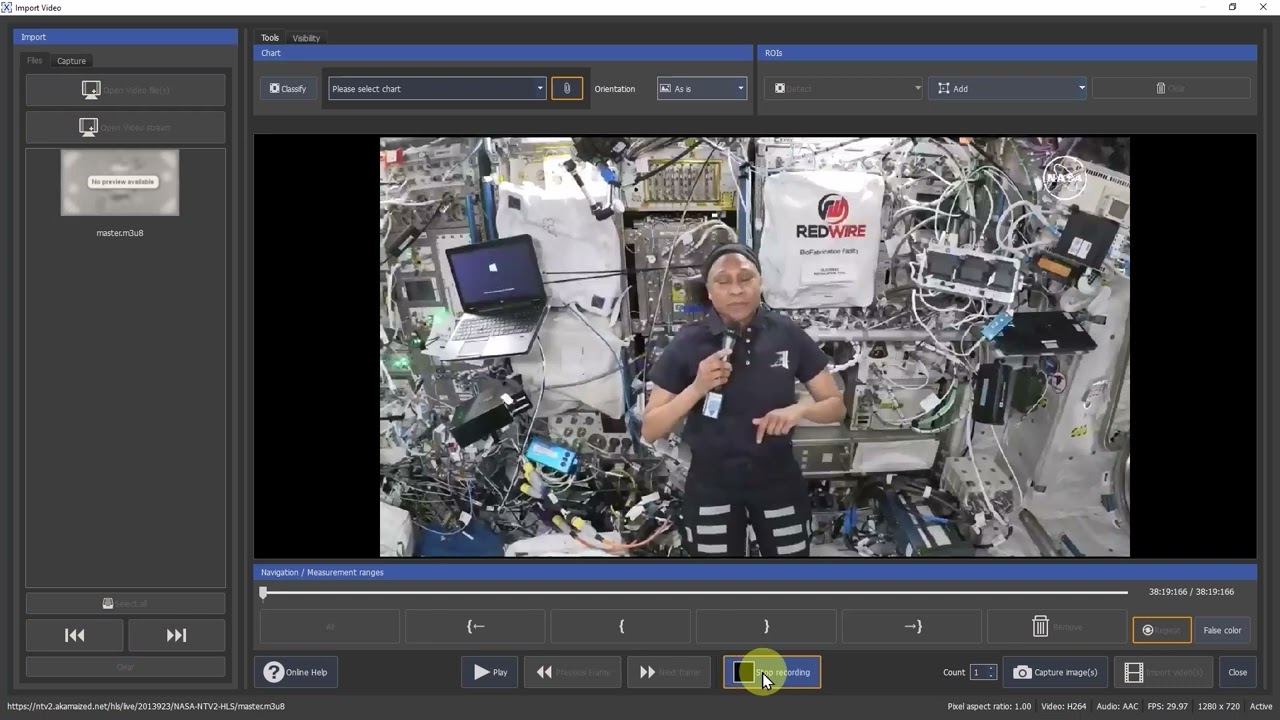Jump to next file with skip-forward icon
Image resolution: width=1280 pixels, height=720 pixels.
click(x=176, y=635)
